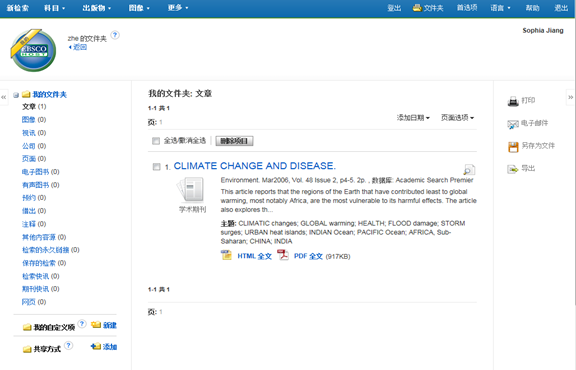Select 期刊快讯 (0) in folder list

point(40,289)
